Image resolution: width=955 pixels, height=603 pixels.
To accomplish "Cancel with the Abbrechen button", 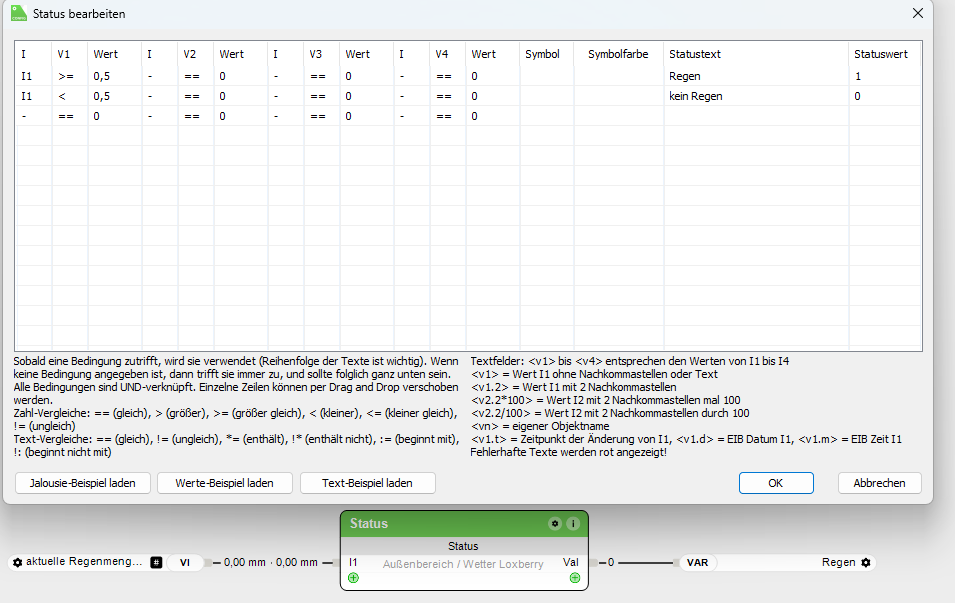I will tap(879, 483).
